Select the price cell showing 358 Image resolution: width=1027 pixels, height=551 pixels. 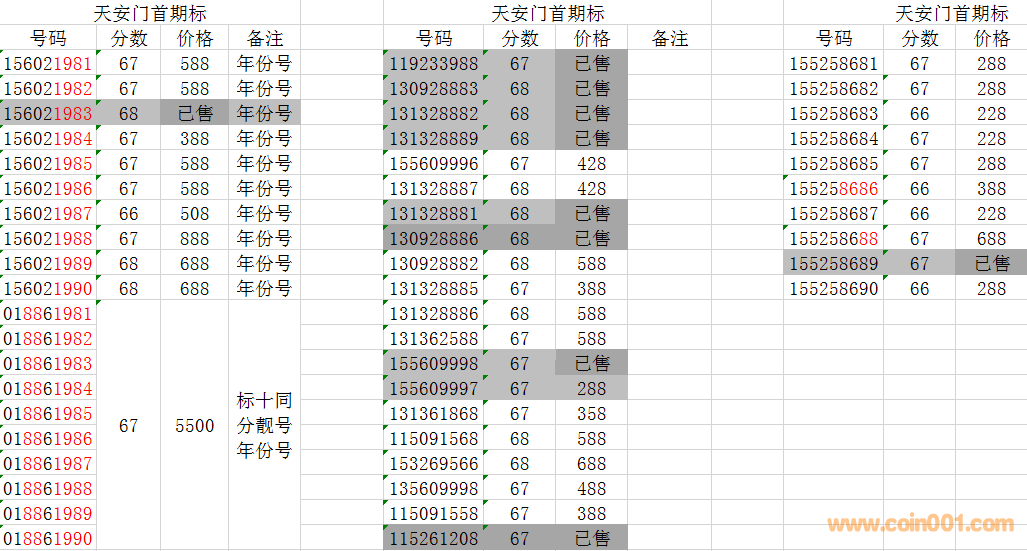point(591,414)
